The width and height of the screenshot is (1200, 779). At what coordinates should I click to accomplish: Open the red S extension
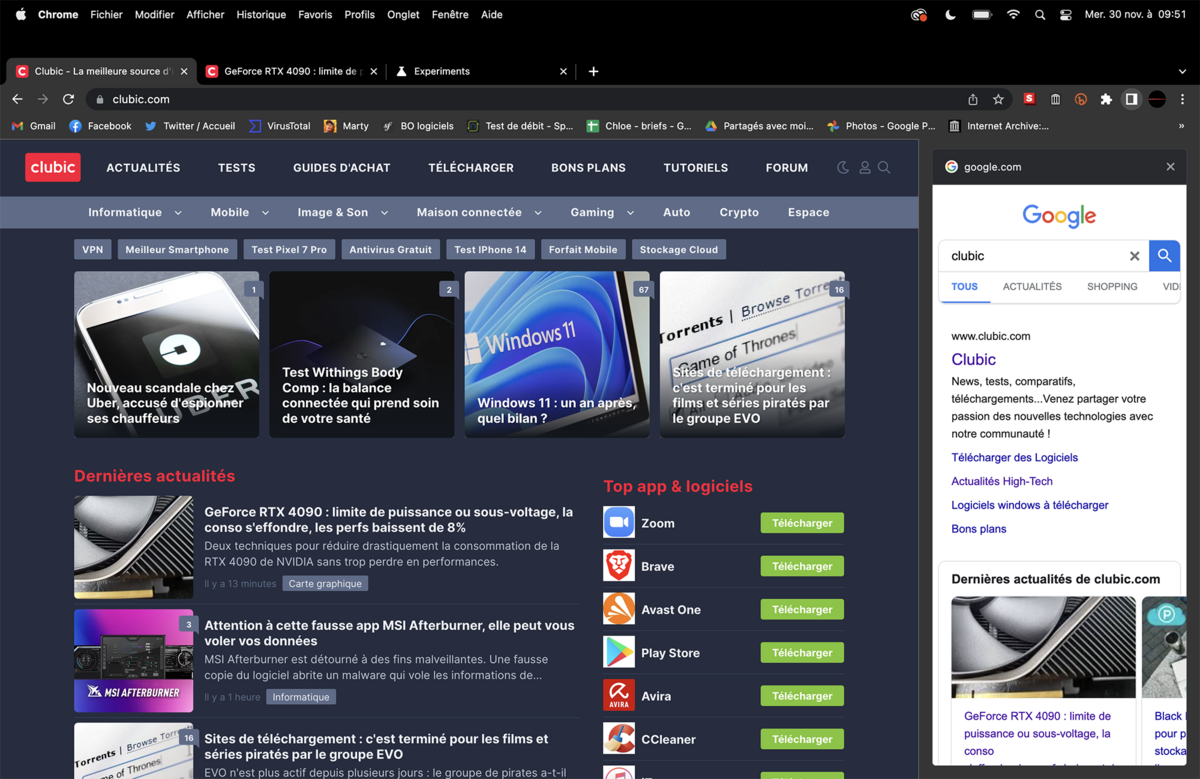1029,99
